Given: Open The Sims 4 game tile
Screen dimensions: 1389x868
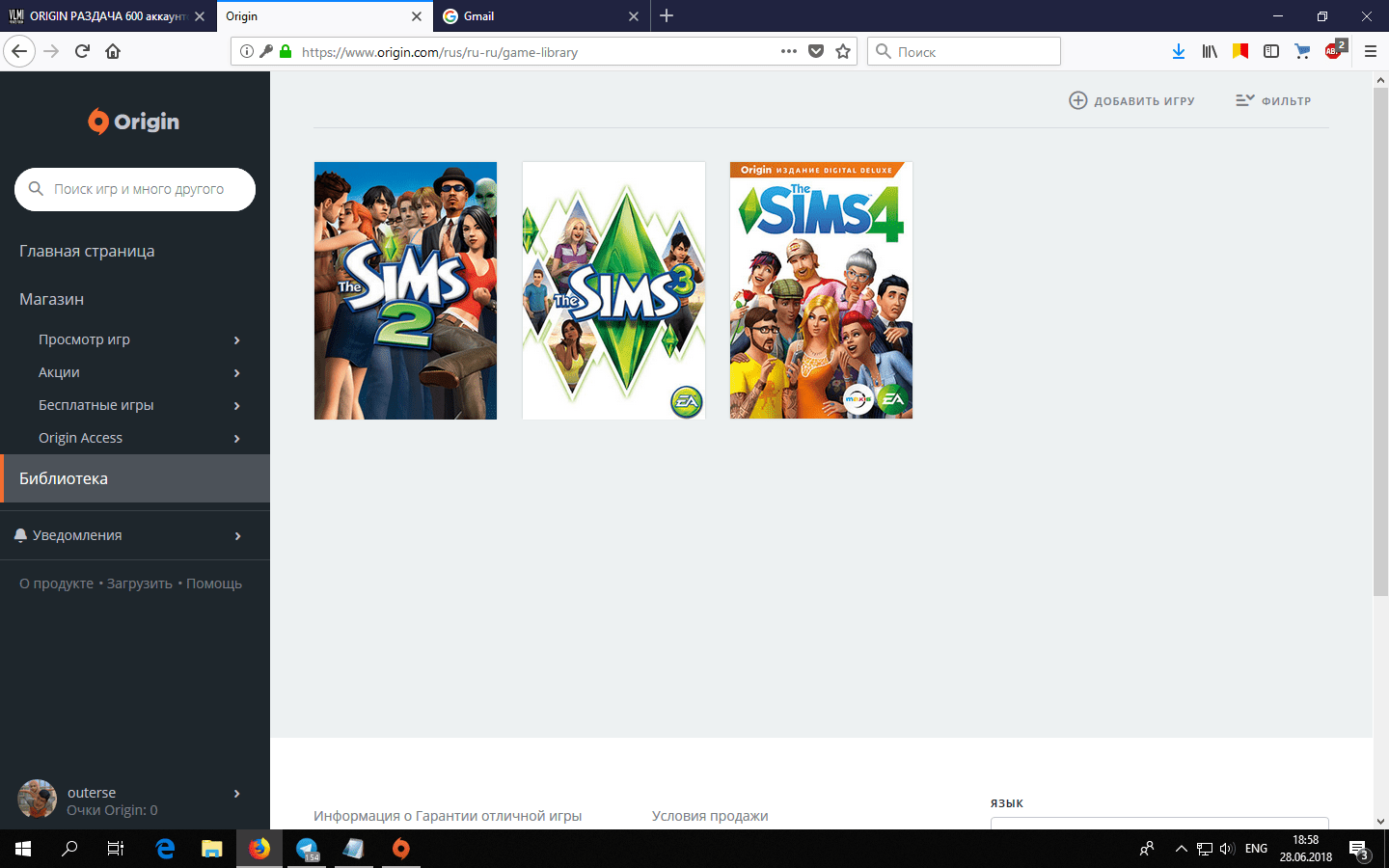Looking at the screenshot, I should [821, 290].
